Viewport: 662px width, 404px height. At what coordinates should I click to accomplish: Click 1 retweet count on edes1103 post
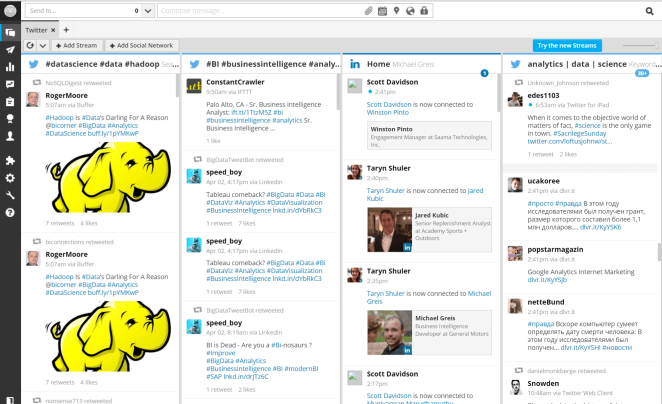click(x=540, y=155)
